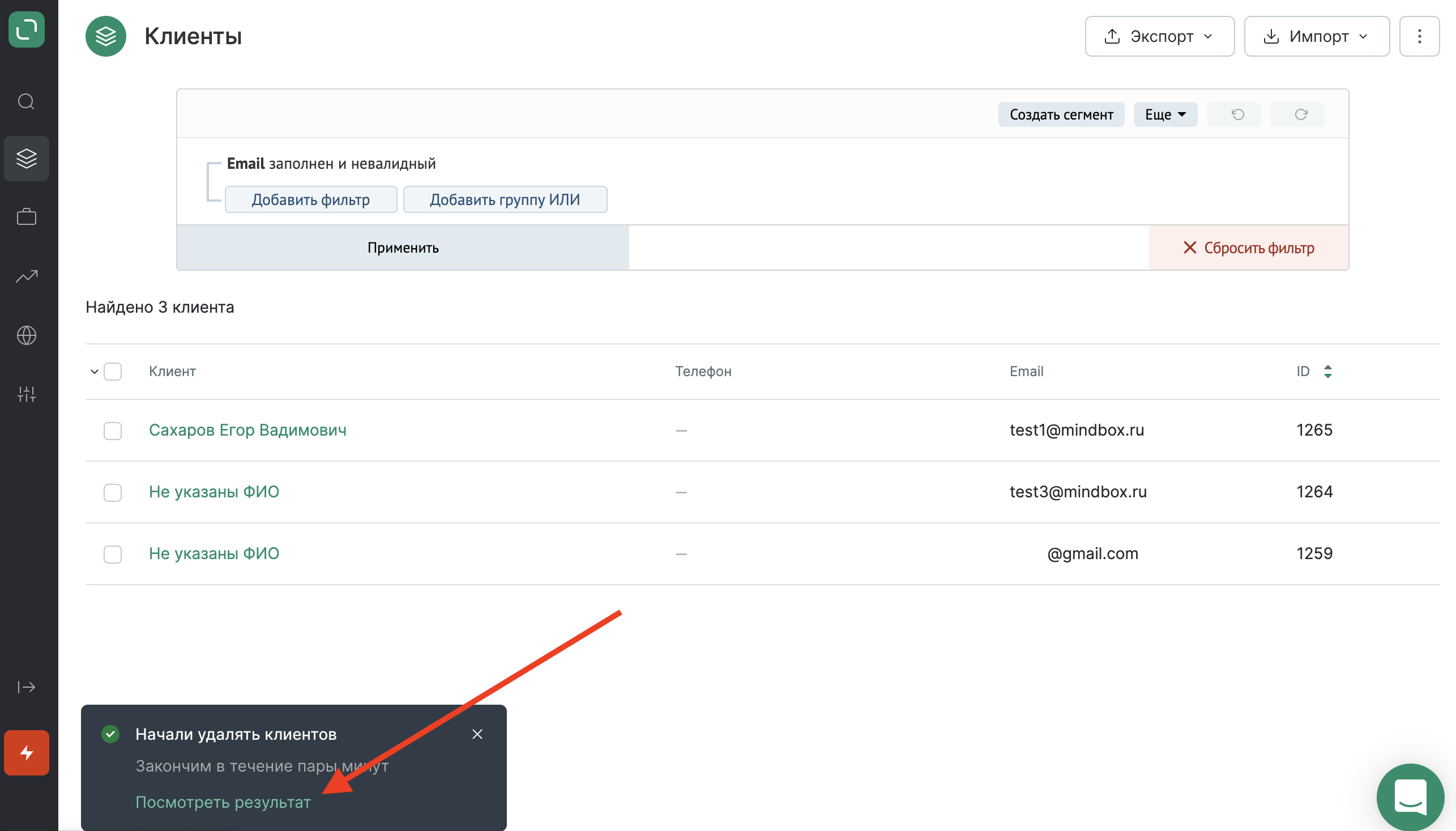Screen dimensions: 1456x831
Task: Select email test1@mindbox.ru cell
Action: (x=1077, y=430)
